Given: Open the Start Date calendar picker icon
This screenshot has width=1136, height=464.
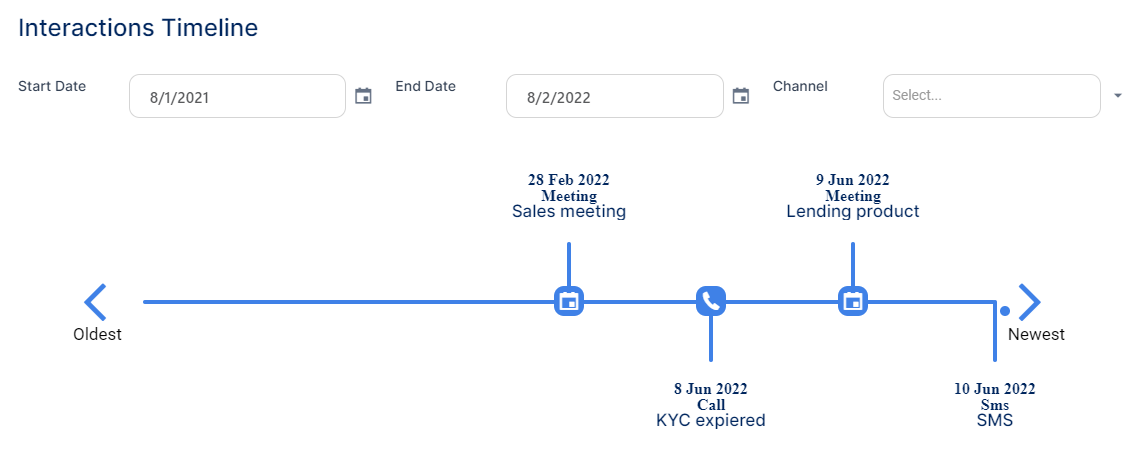Looking at the screenshot, I should pyautogui.click(x=364, y=96).
